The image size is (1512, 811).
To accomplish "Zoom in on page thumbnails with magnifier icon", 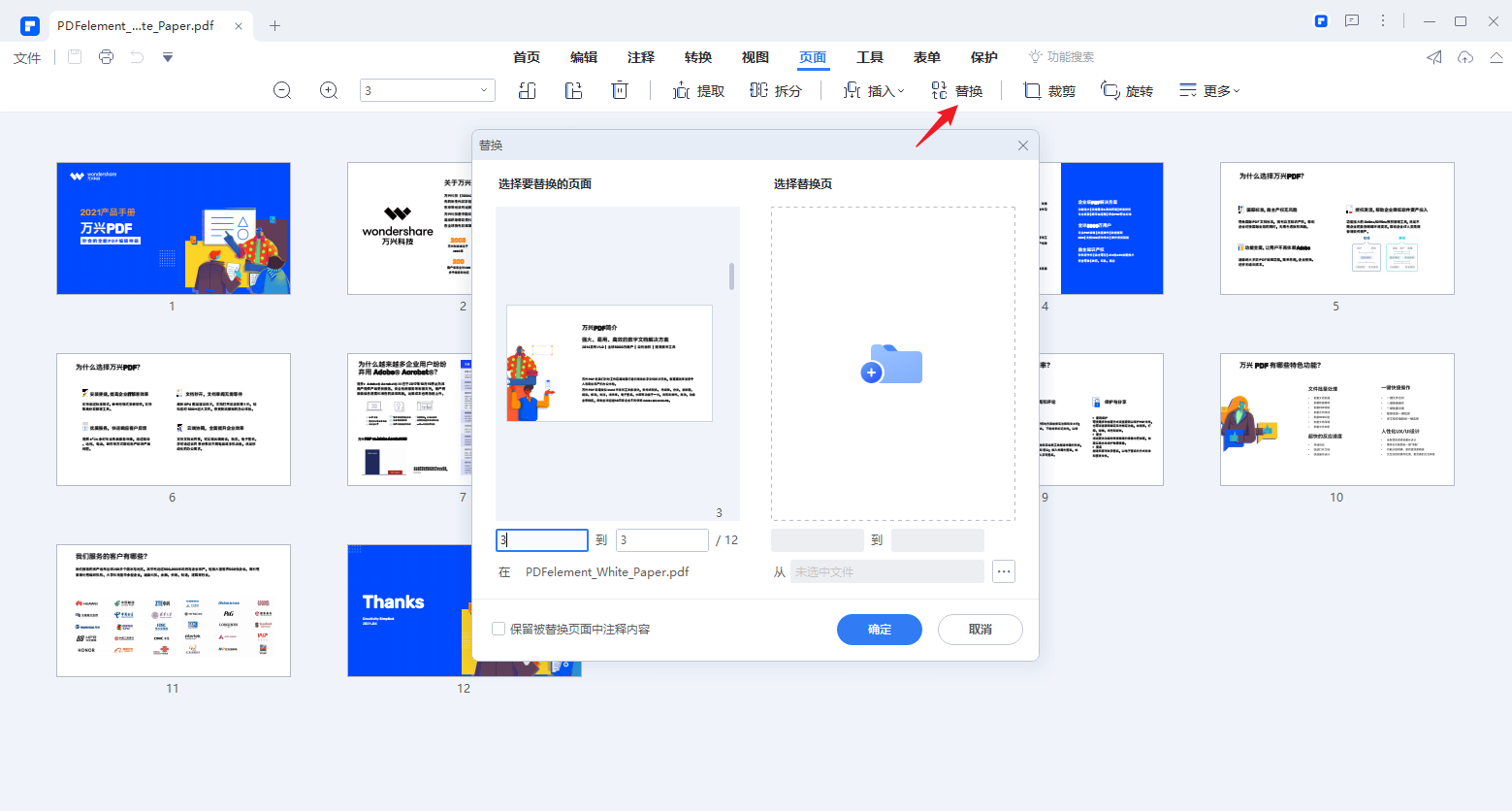I will (328, 90).
